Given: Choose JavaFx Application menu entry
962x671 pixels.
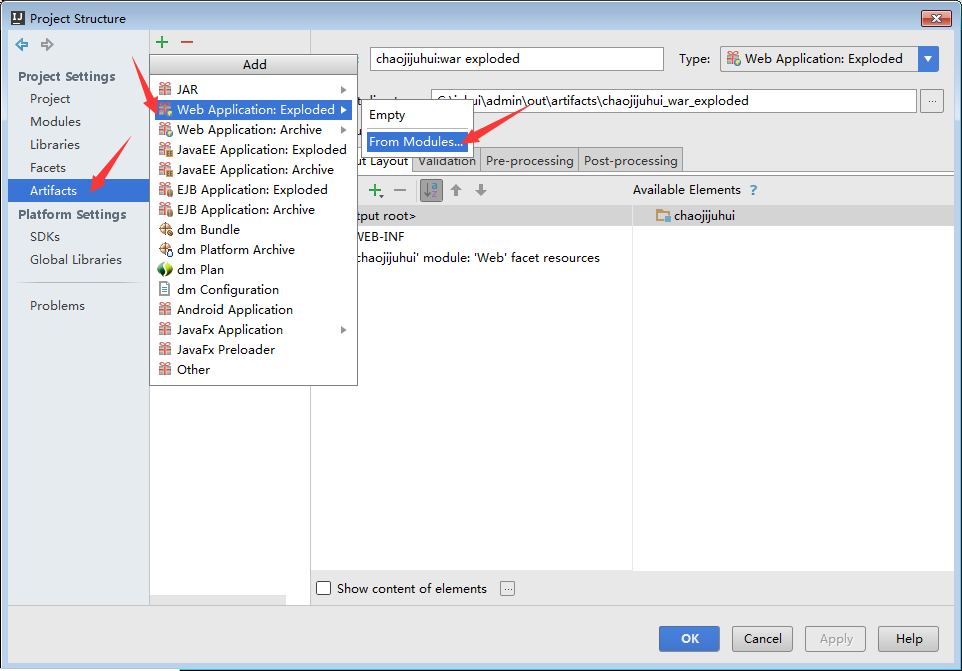Looking at the screenshot, I should (x=253, y=329).
